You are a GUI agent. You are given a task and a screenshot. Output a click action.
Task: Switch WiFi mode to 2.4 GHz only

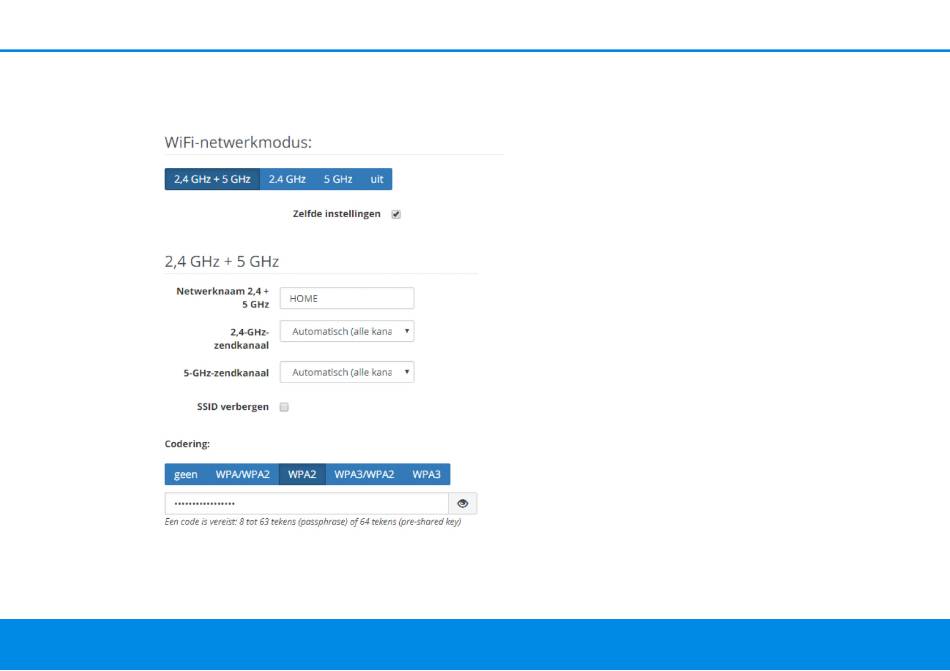coord(287,179)
